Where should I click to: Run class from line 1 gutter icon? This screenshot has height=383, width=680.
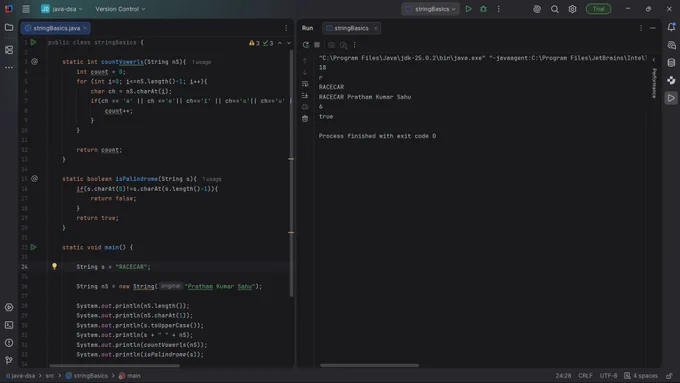click(33, 43)
